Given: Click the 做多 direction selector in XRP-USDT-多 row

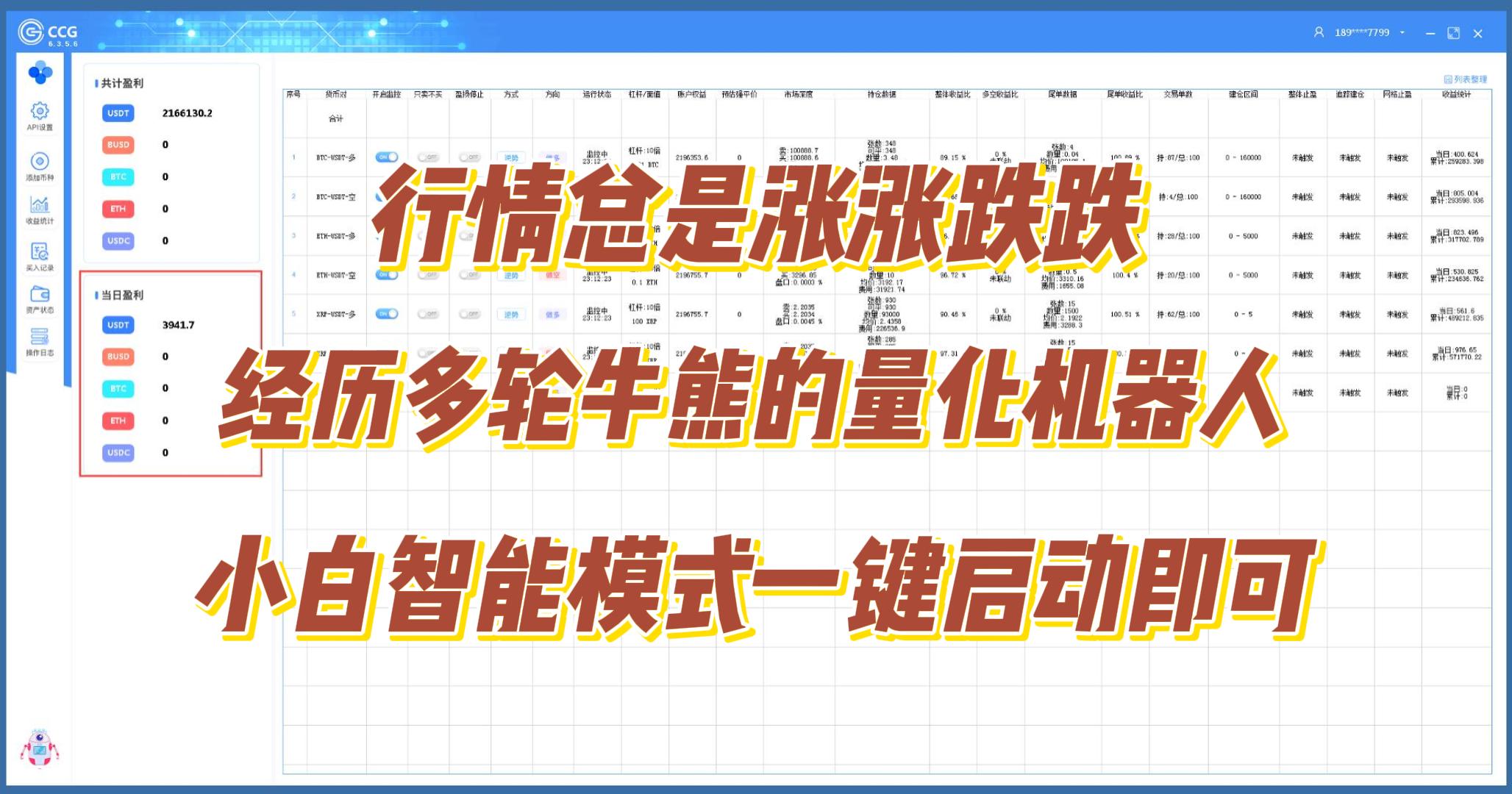Looking at the screenshot, I should coord(552,315).
